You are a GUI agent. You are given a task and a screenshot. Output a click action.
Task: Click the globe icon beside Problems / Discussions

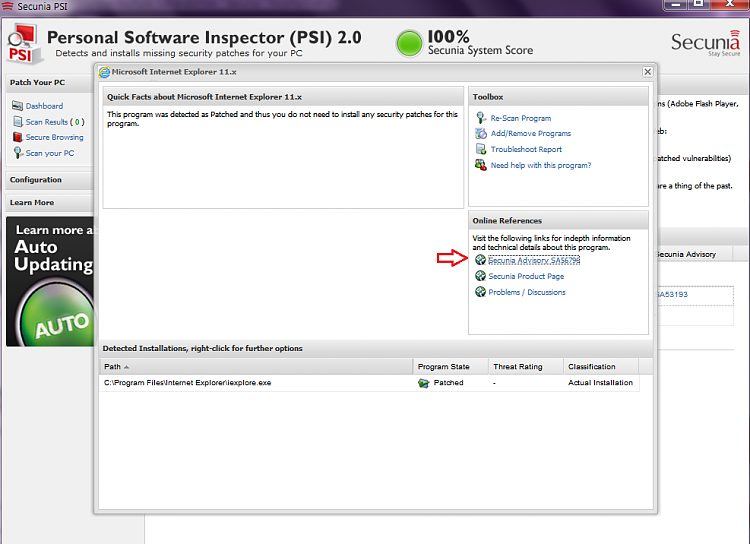coord(480,292)
